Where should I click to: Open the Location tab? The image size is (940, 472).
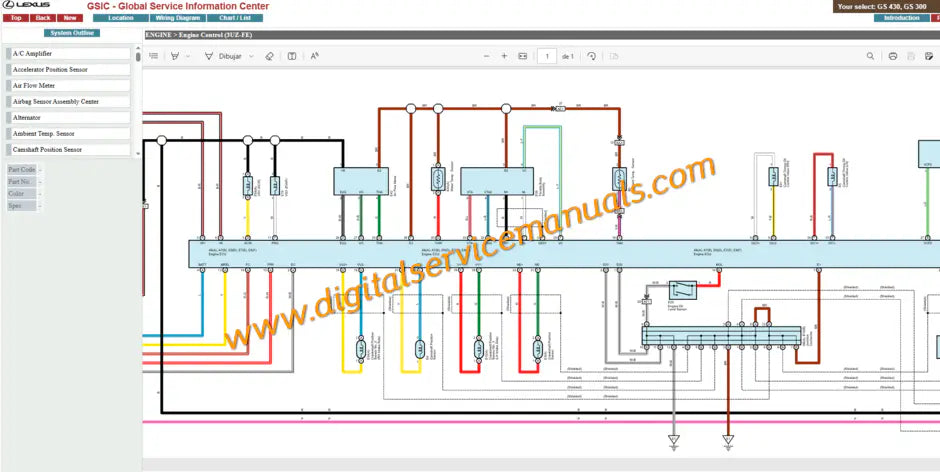[x=120, y=18]
